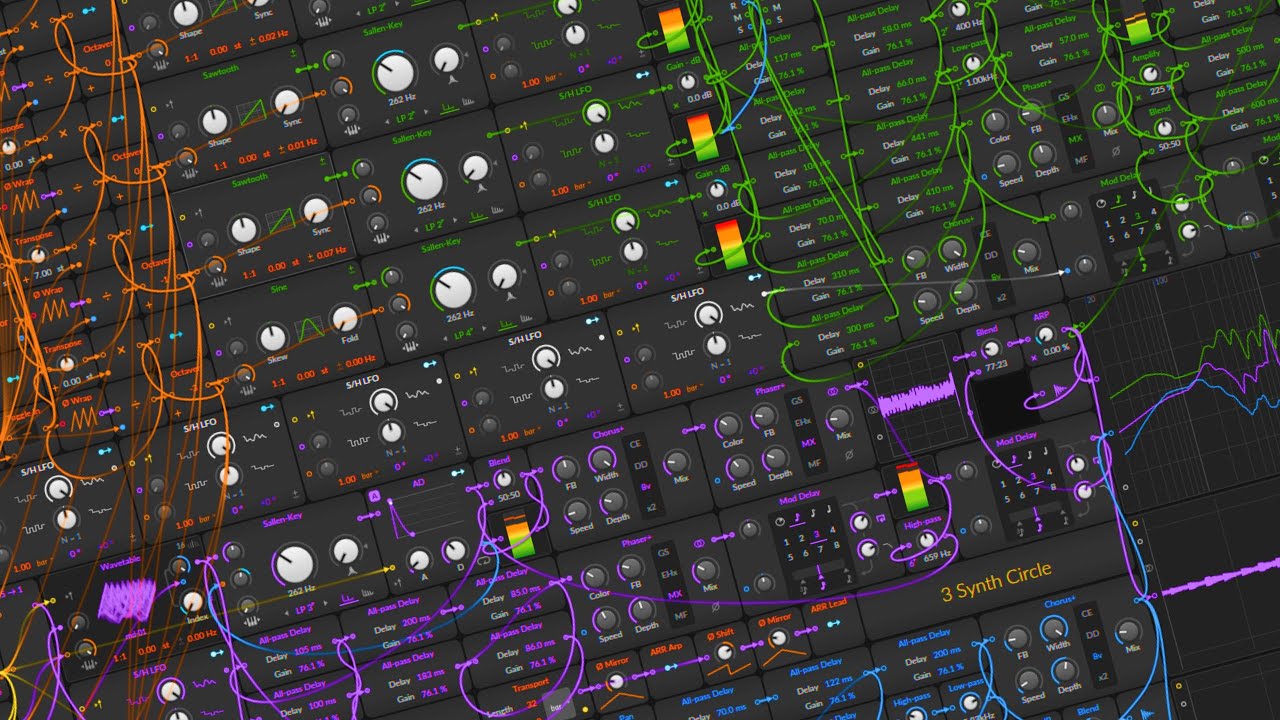1280x720 pixels.
Task: Click the '310 ms' delay value
Action: click(845, 273)
